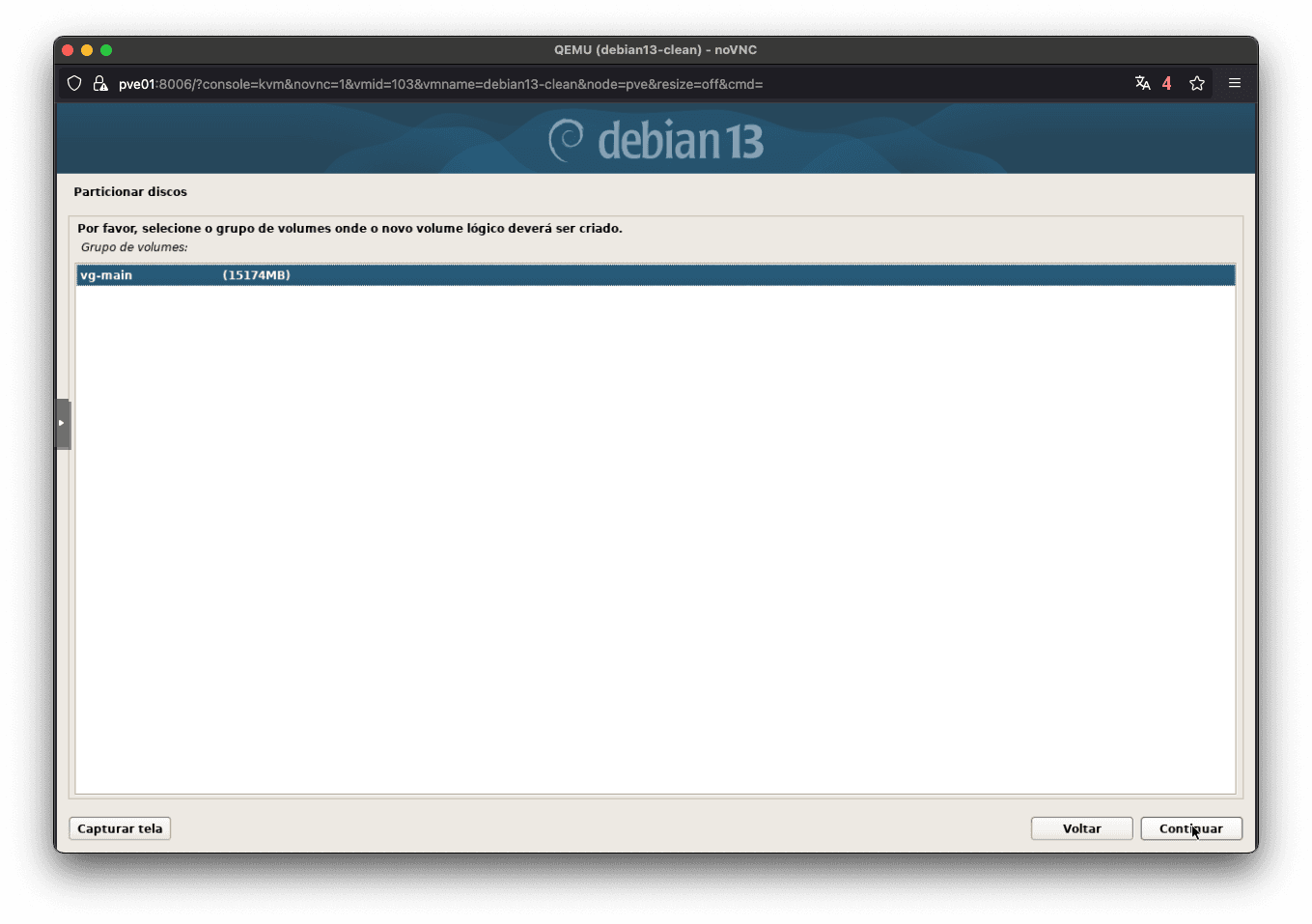Screen dimensions: 1312x924
Task: Minimize window using the yellow button
Action: tap(87, 50)
